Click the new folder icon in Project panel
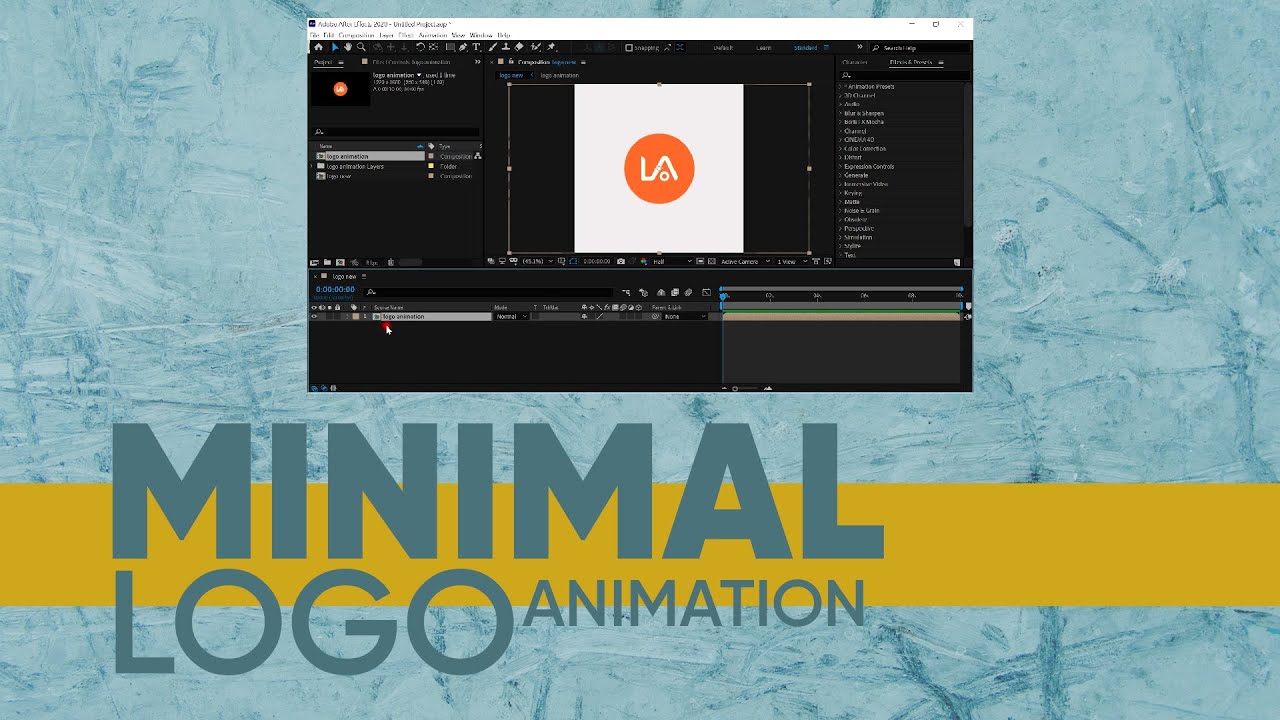The height and width of the screenshot is (720, 1280). pos(327,262)
